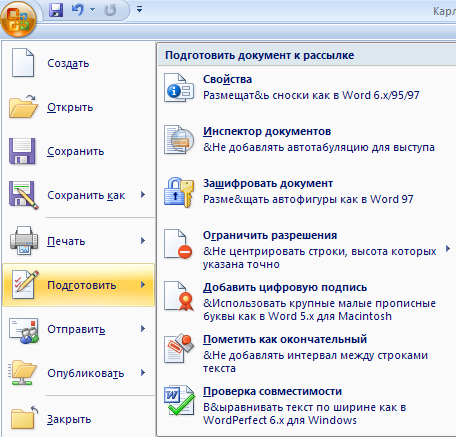Click the floppy with pencil icon for Сохранить как
The image size is (456, 437).
23,195
